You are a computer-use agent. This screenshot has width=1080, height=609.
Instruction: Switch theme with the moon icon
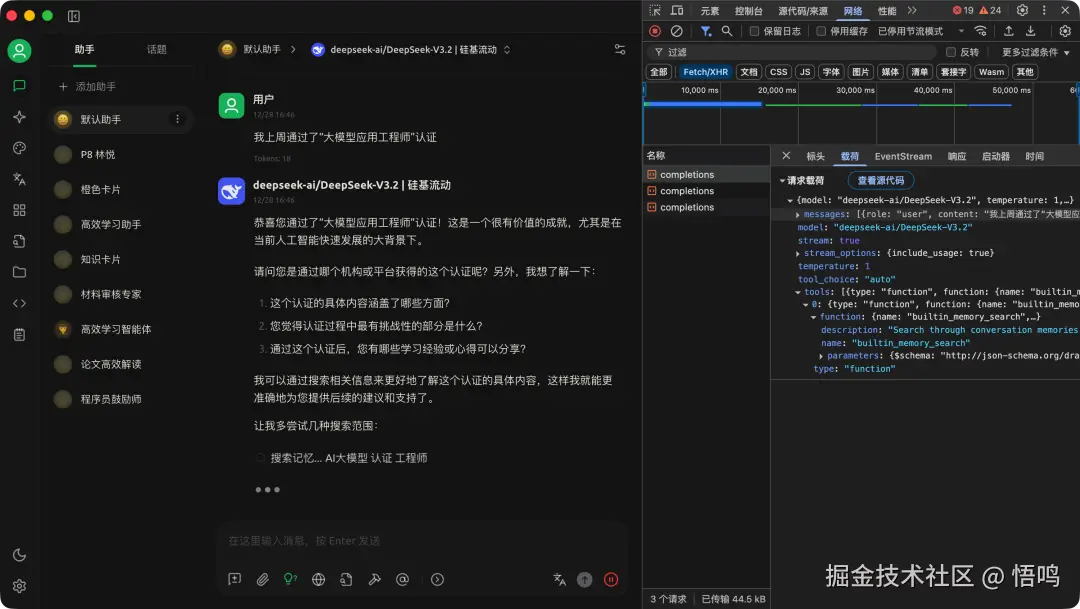pyautogui.click(x=19, y=555)
